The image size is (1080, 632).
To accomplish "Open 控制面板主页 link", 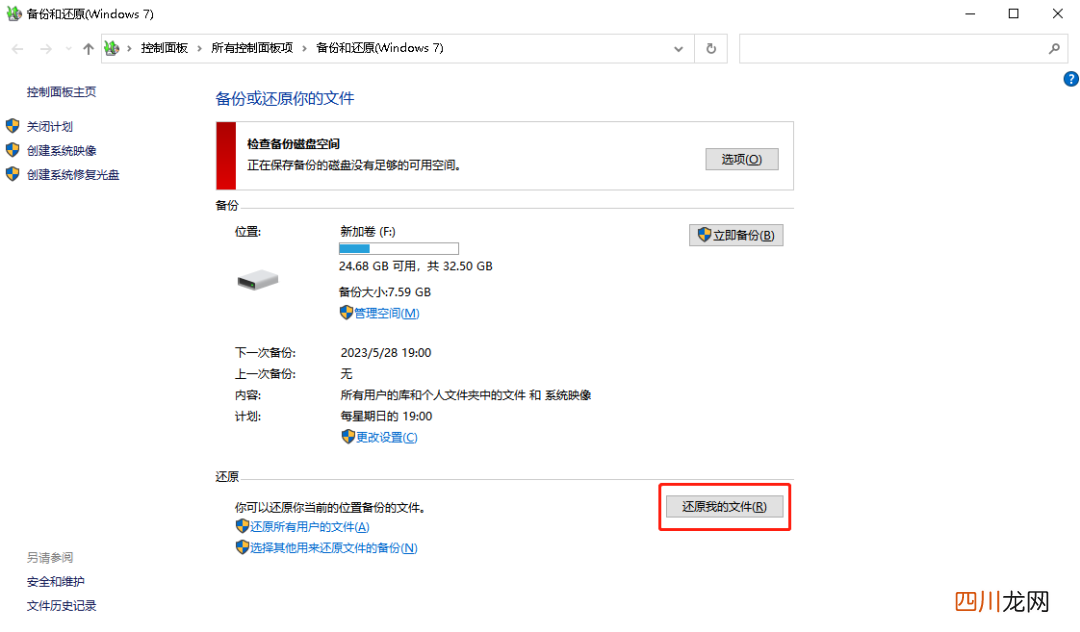I will point(61,92).
